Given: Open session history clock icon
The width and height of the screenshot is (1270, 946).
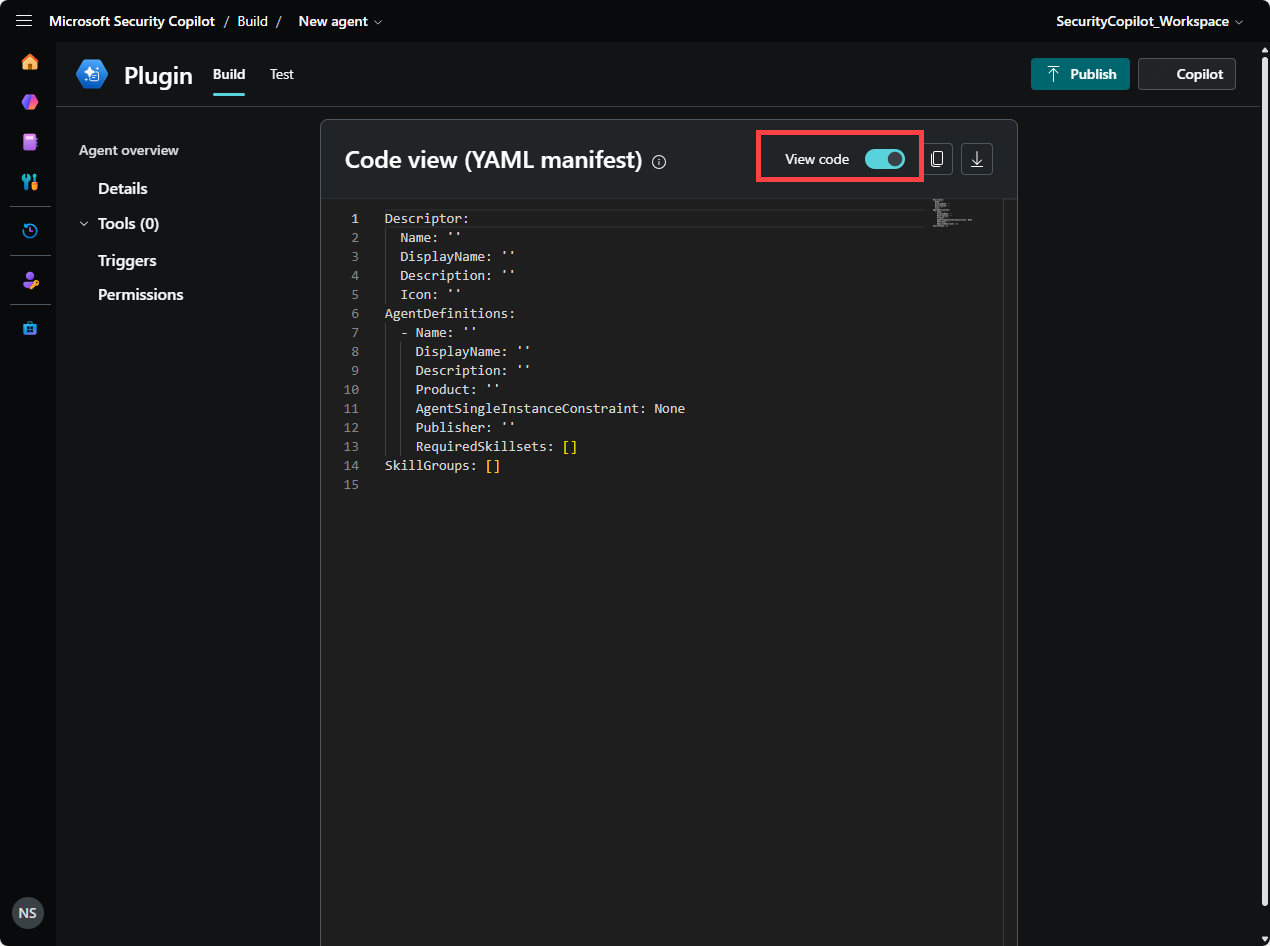Looking at the screenshot, I should click(30, 231).
